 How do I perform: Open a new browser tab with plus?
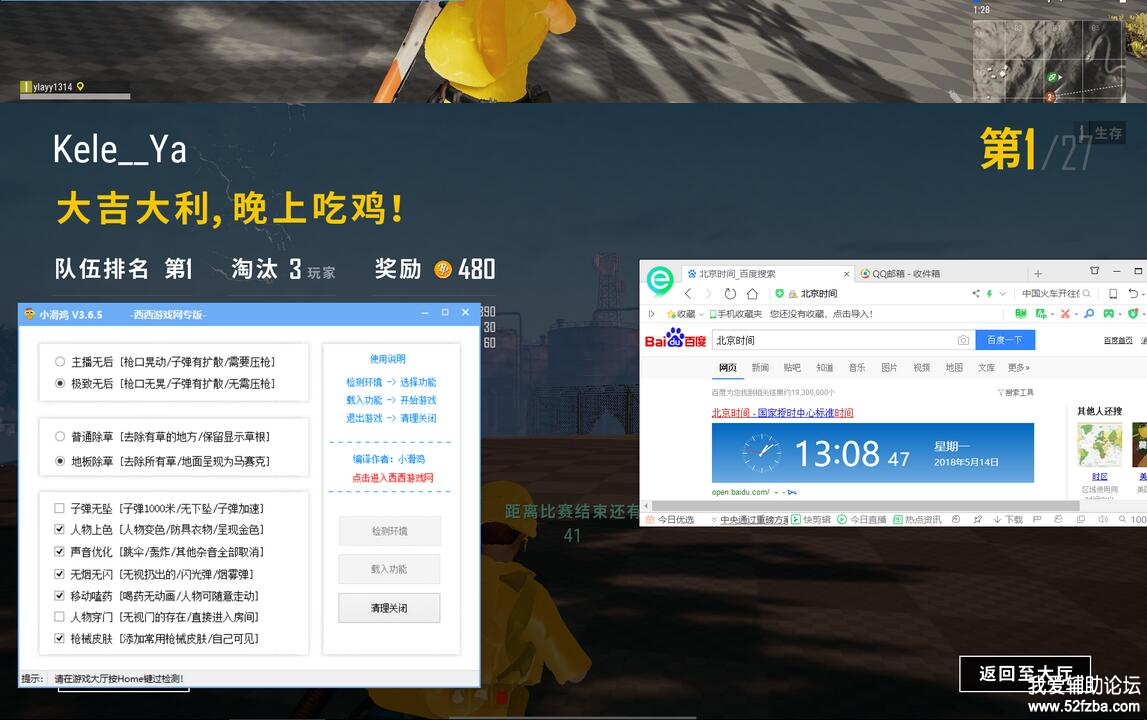coord(1037,274)
